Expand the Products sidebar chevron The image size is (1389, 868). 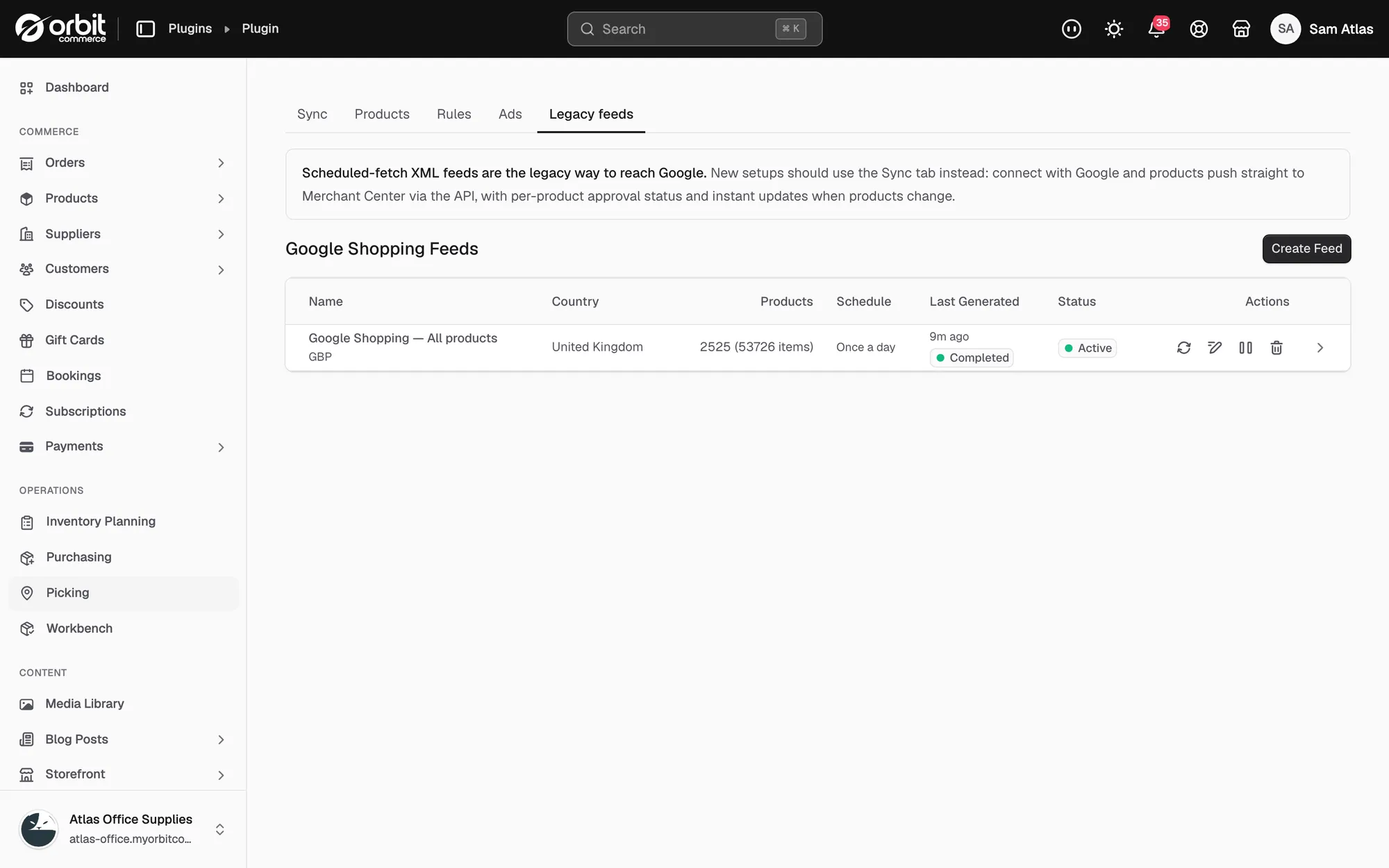[221, 199]
